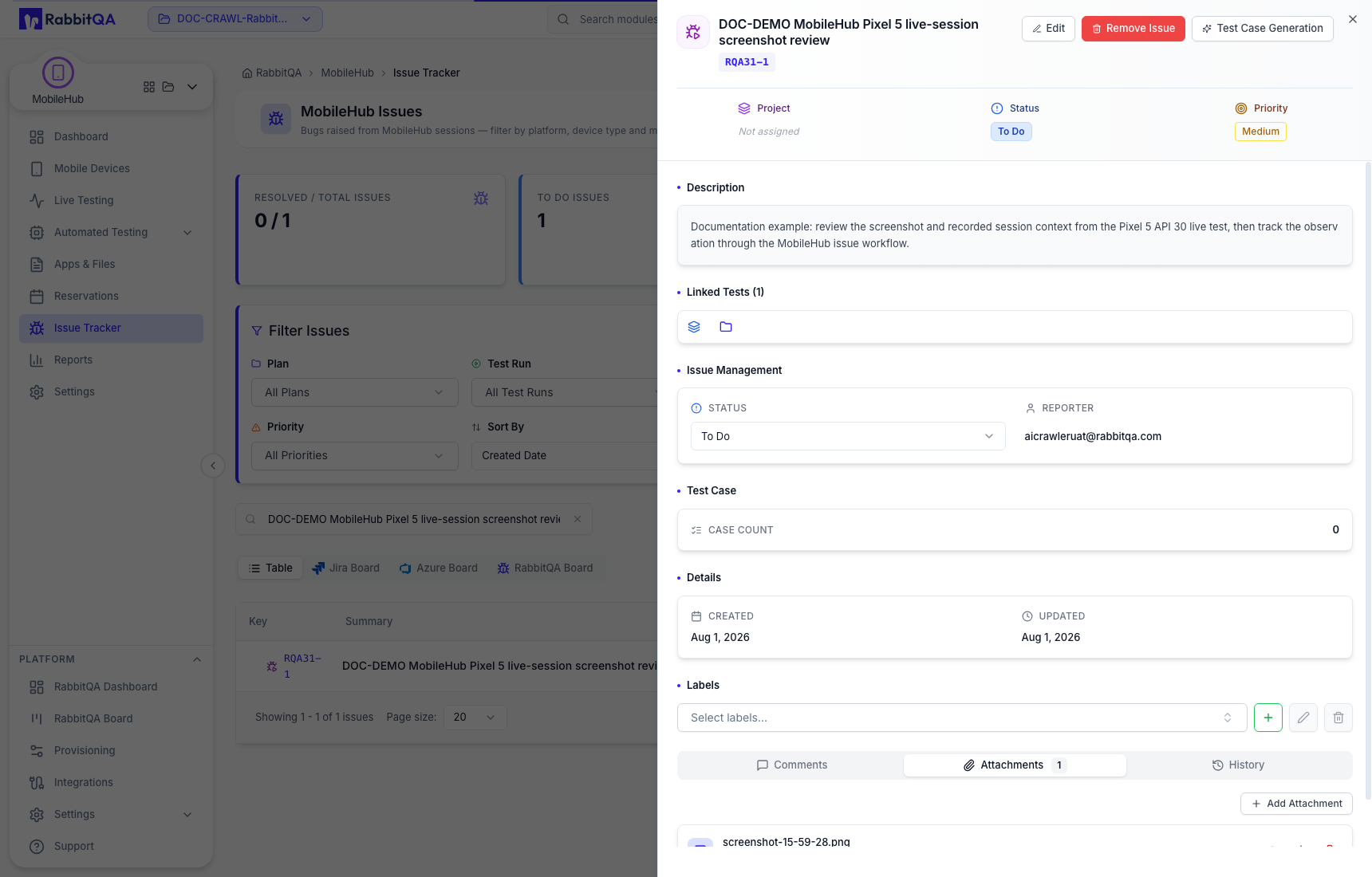This screenshot has width=1372, height=877.
Task: Open the All Priorities dropdown
Action: (355, 456)
